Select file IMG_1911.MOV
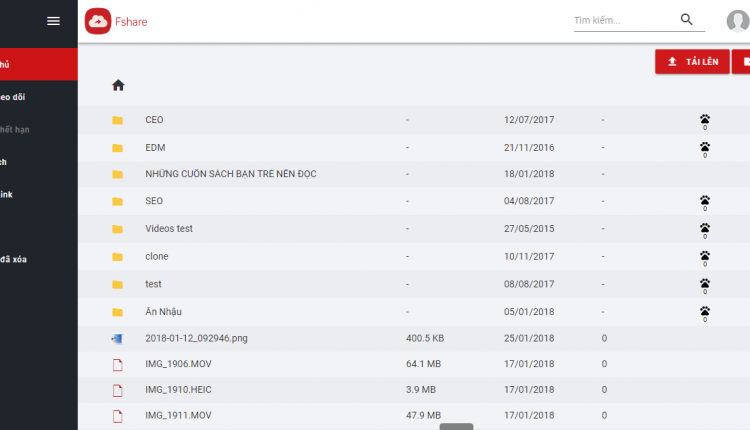750x430 pixels. 178,416
